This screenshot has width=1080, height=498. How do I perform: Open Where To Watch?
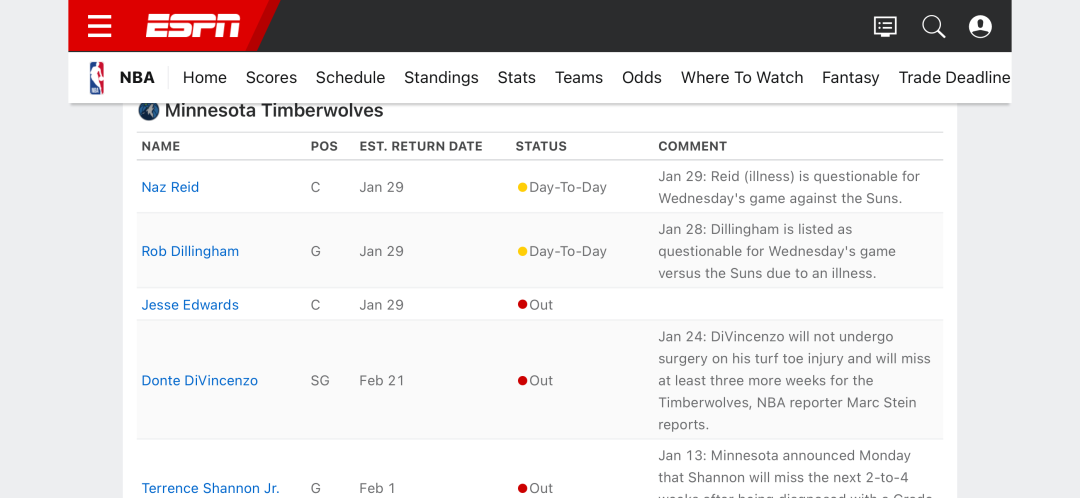(x=742, y=78)
